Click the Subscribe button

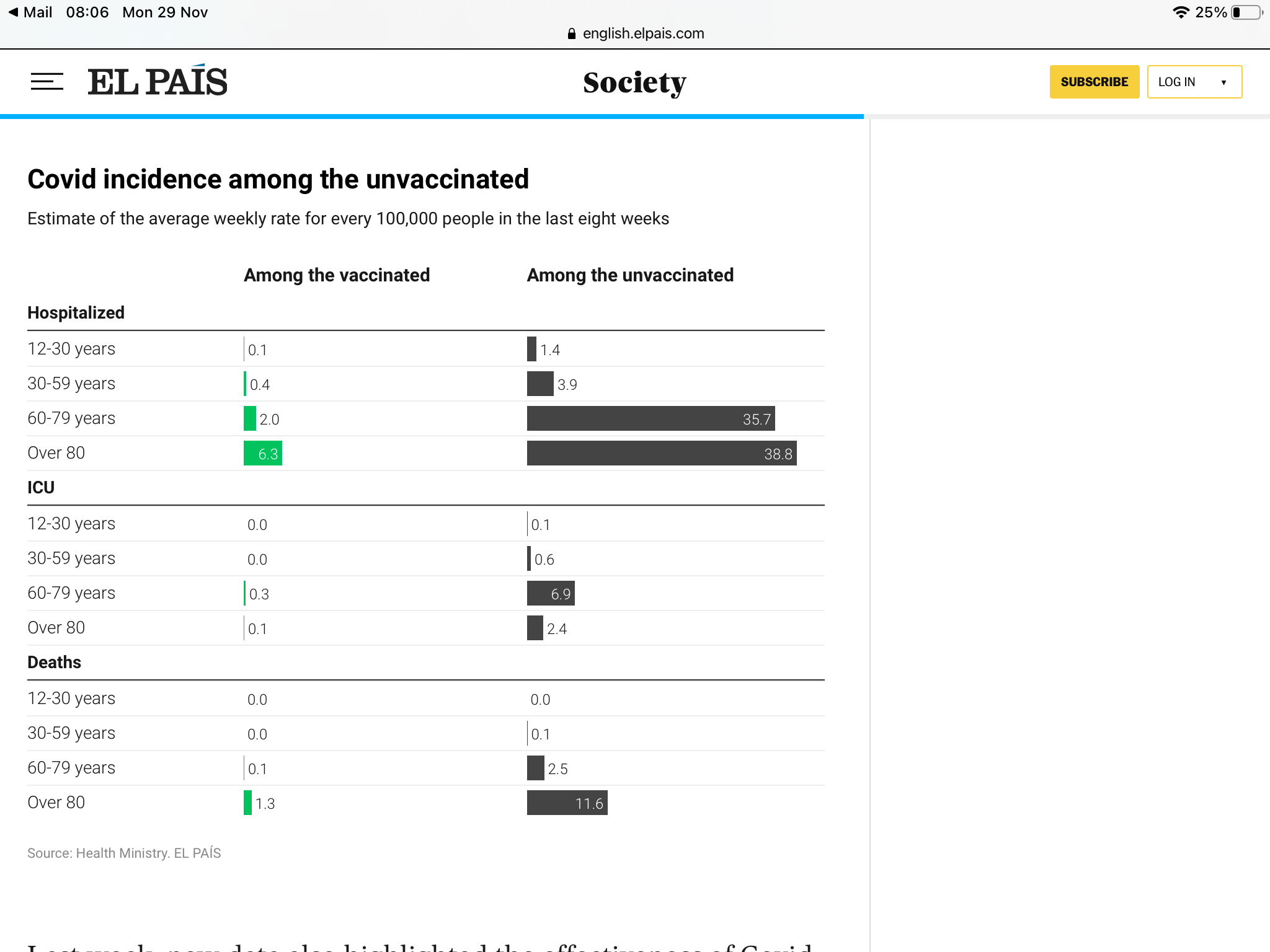(x=1094, y=82)
